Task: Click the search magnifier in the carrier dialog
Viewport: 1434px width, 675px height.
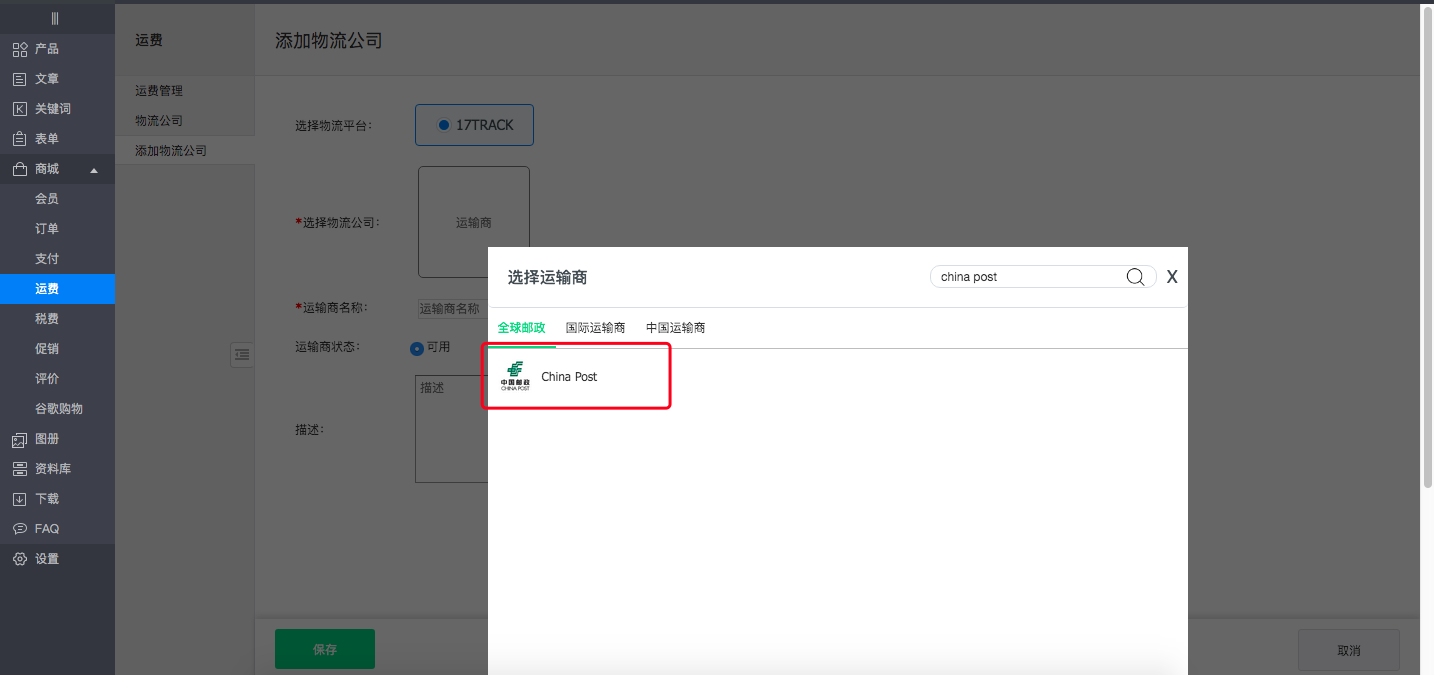Action: click(1135, 276)
